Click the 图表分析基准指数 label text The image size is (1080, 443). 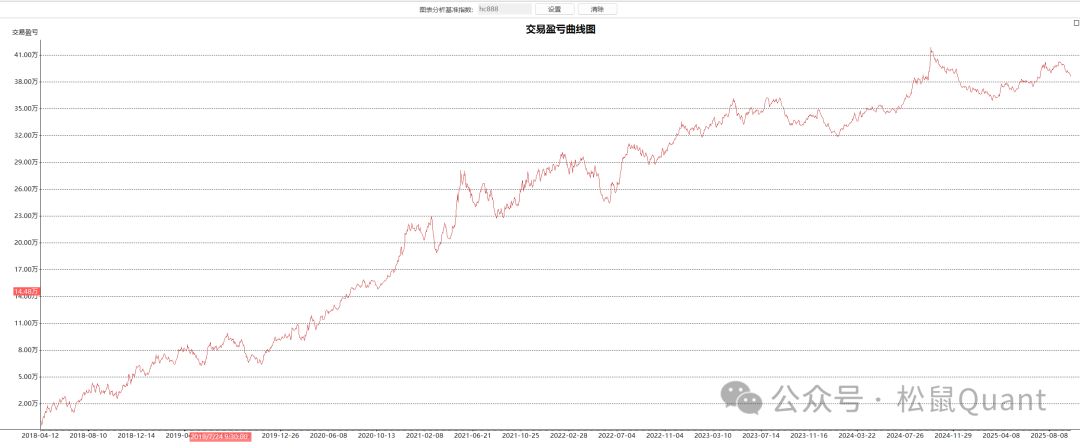click(x=446, y=9)
